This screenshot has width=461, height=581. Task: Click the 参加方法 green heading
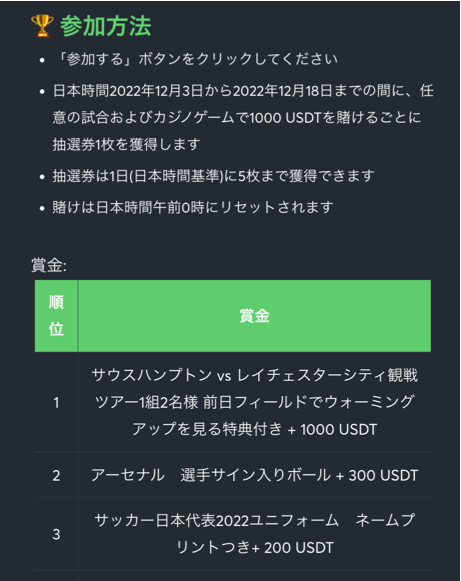(106, 26)
